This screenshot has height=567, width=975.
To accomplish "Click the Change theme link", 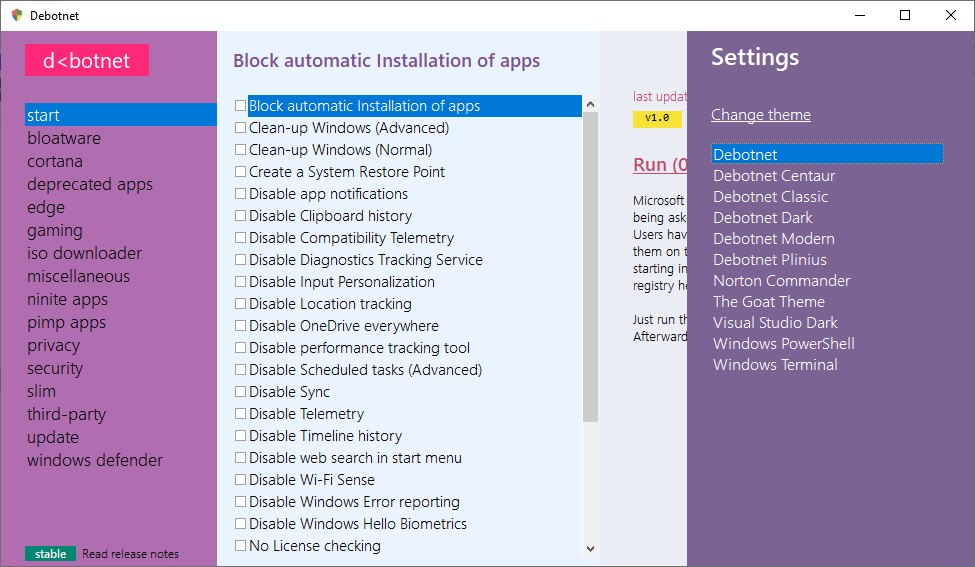I will click(x=761, y=115).
